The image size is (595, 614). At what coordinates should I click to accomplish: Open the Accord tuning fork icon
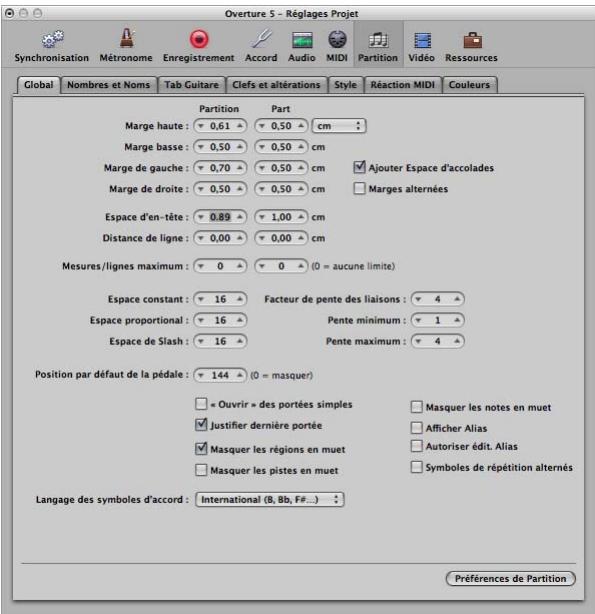click(261, 39)
